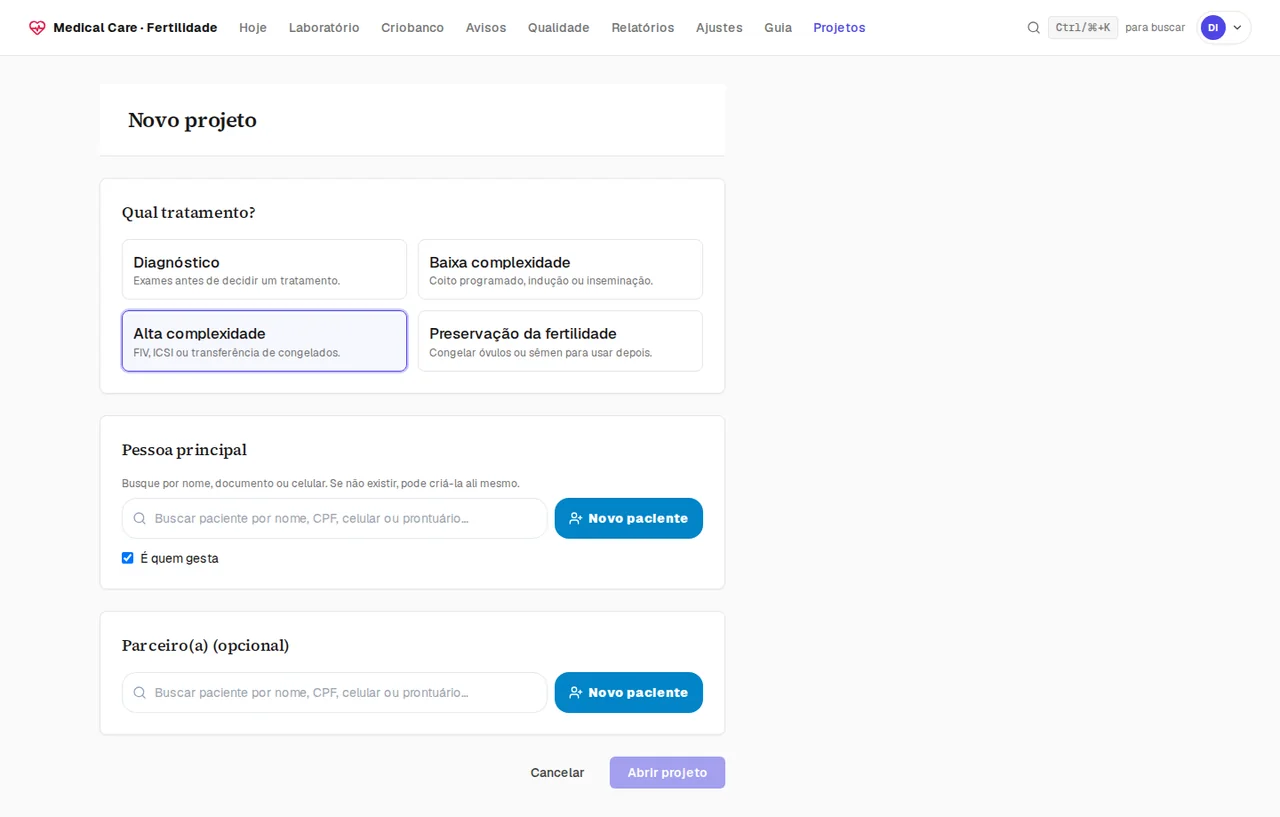
Task: Expand the user account menu chevron
Action: (1237, 28)
